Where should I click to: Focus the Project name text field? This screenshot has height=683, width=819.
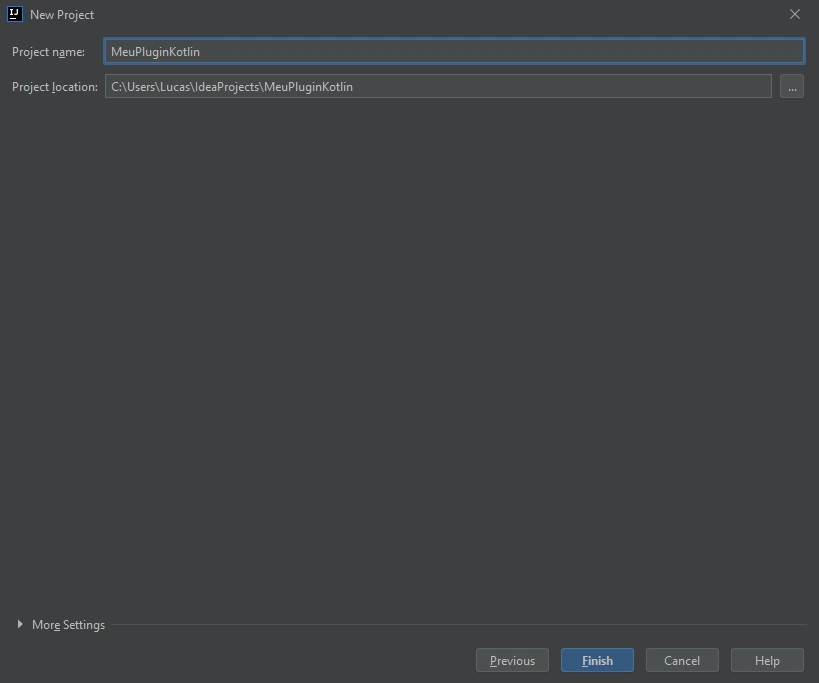[x=500, y=51]
